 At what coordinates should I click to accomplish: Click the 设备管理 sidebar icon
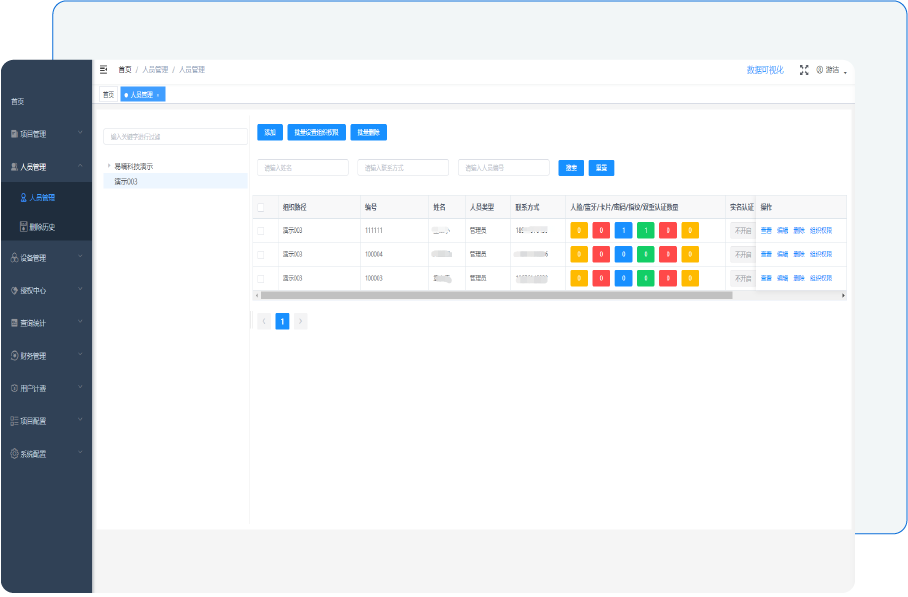point(14,258)
